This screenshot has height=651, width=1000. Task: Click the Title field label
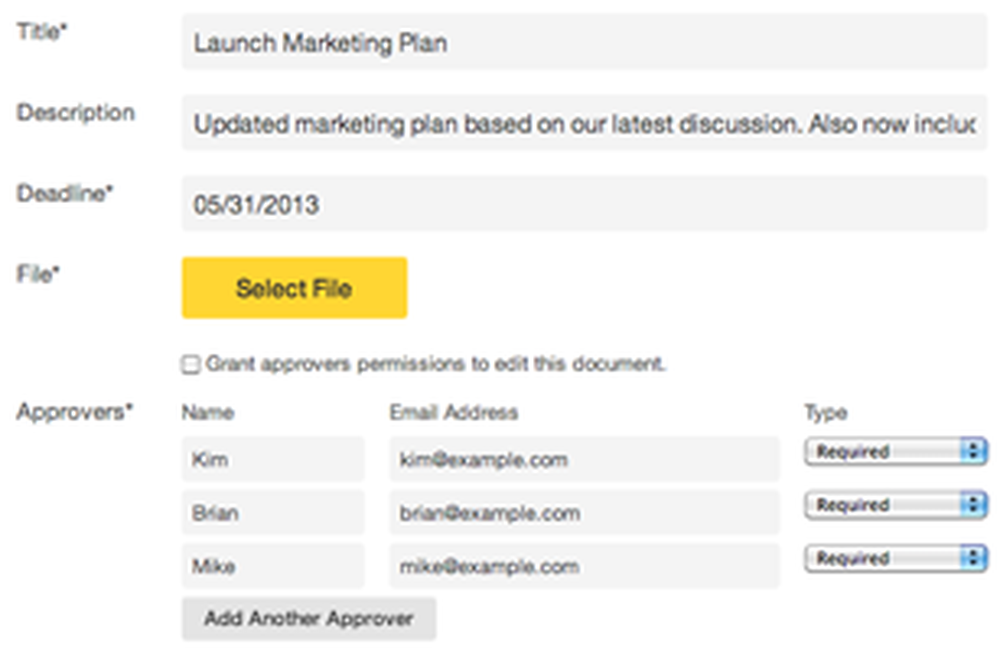click(42, 31)
